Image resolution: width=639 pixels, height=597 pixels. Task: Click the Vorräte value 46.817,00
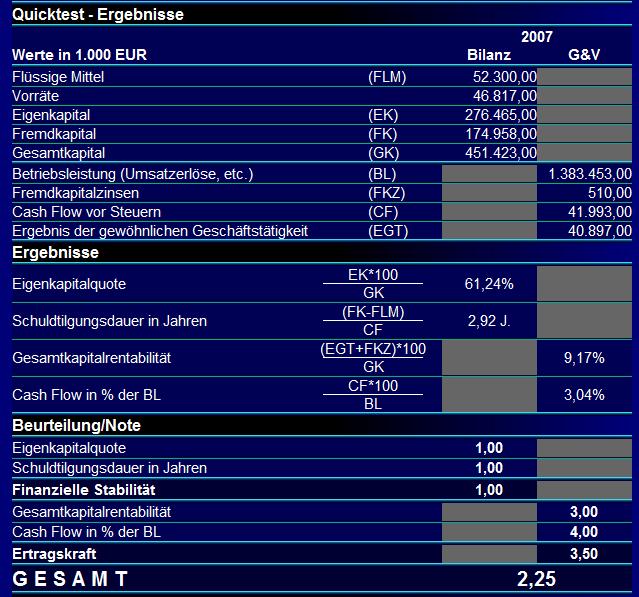(x=505, y=96)
